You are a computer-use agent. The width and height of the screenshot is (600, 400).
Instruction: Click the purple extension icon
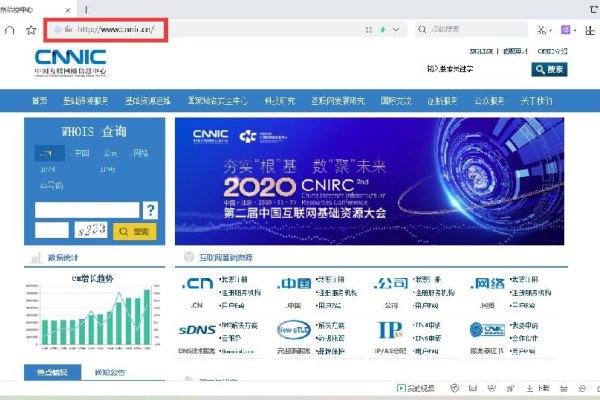coord(566,29)
